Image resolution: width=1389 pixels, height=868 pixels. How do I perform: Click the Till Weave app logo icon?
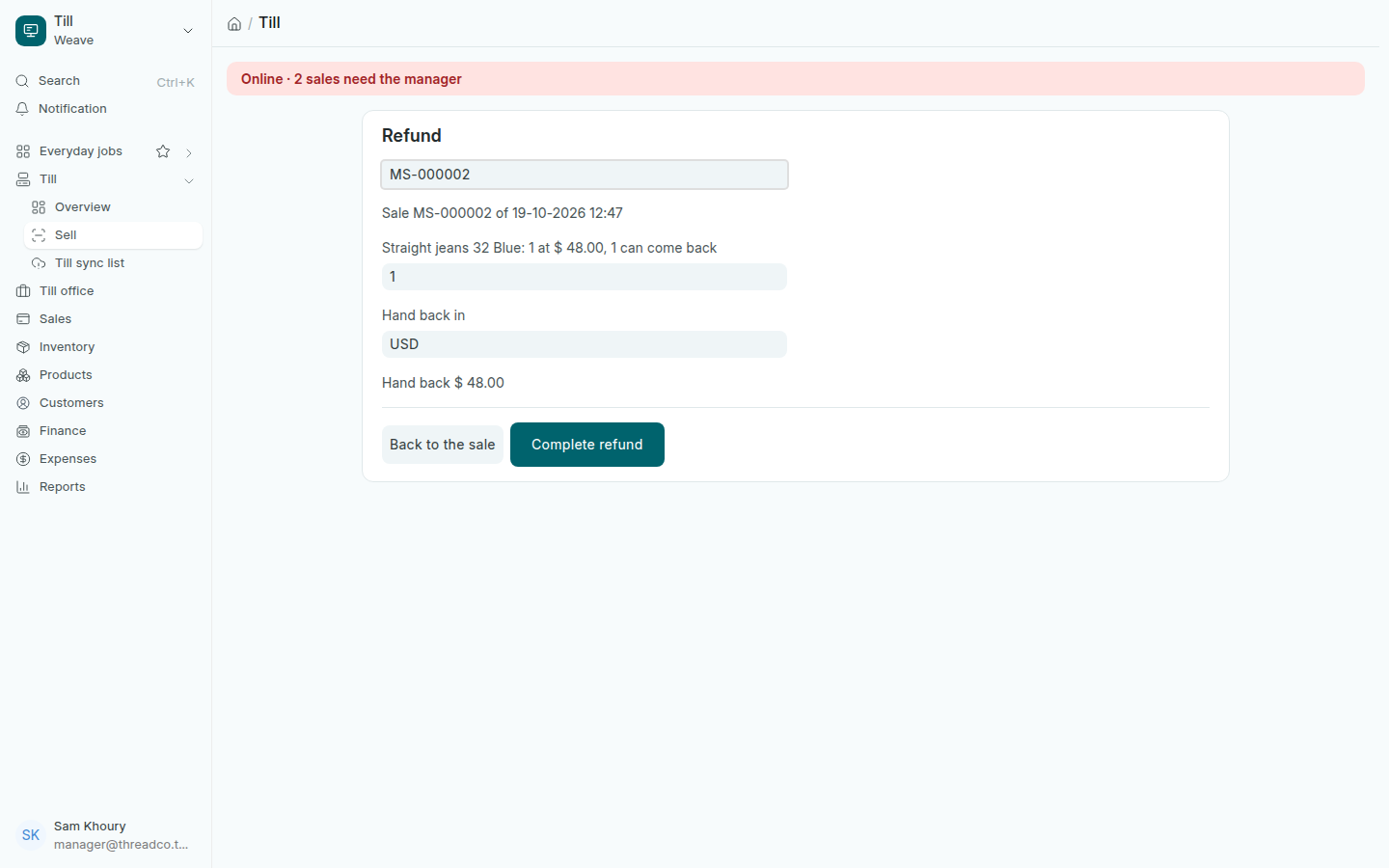31,31
